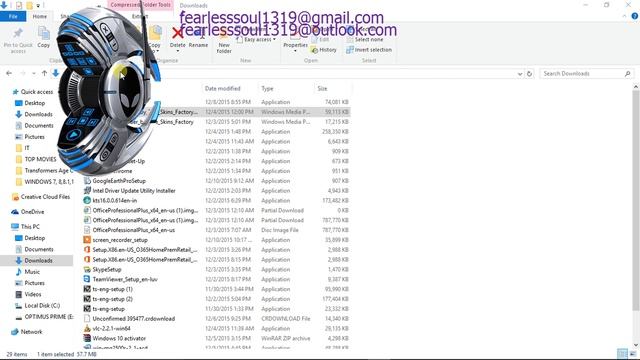Sort by the Date modified column

click(x=222, y=89)
